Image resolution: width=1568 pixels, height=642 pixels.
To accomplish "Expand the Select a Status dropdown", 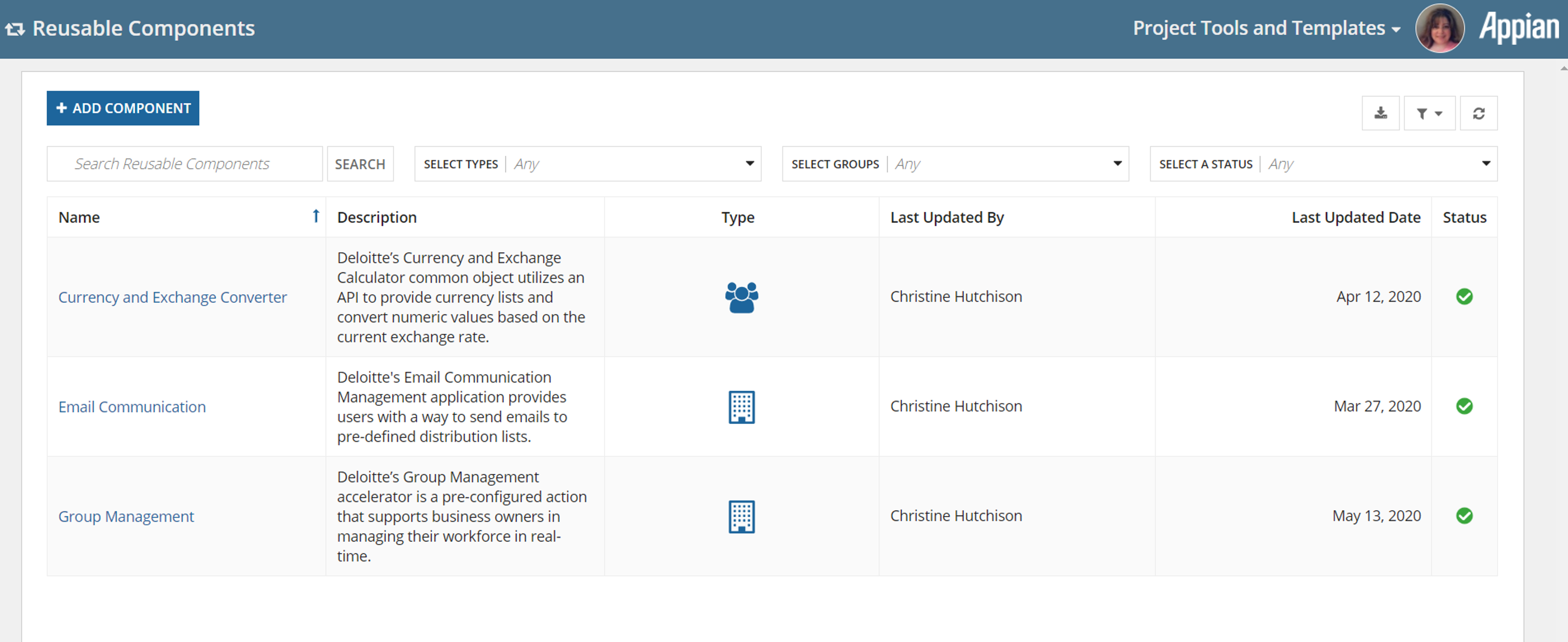I will (1323, 164).
